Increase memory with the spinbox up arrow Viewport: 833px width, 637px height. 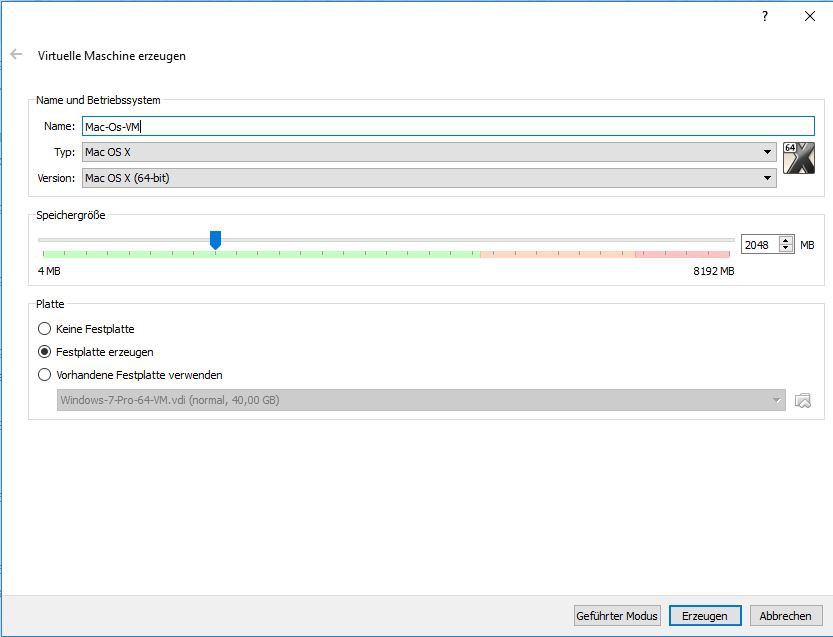point(786,240)
